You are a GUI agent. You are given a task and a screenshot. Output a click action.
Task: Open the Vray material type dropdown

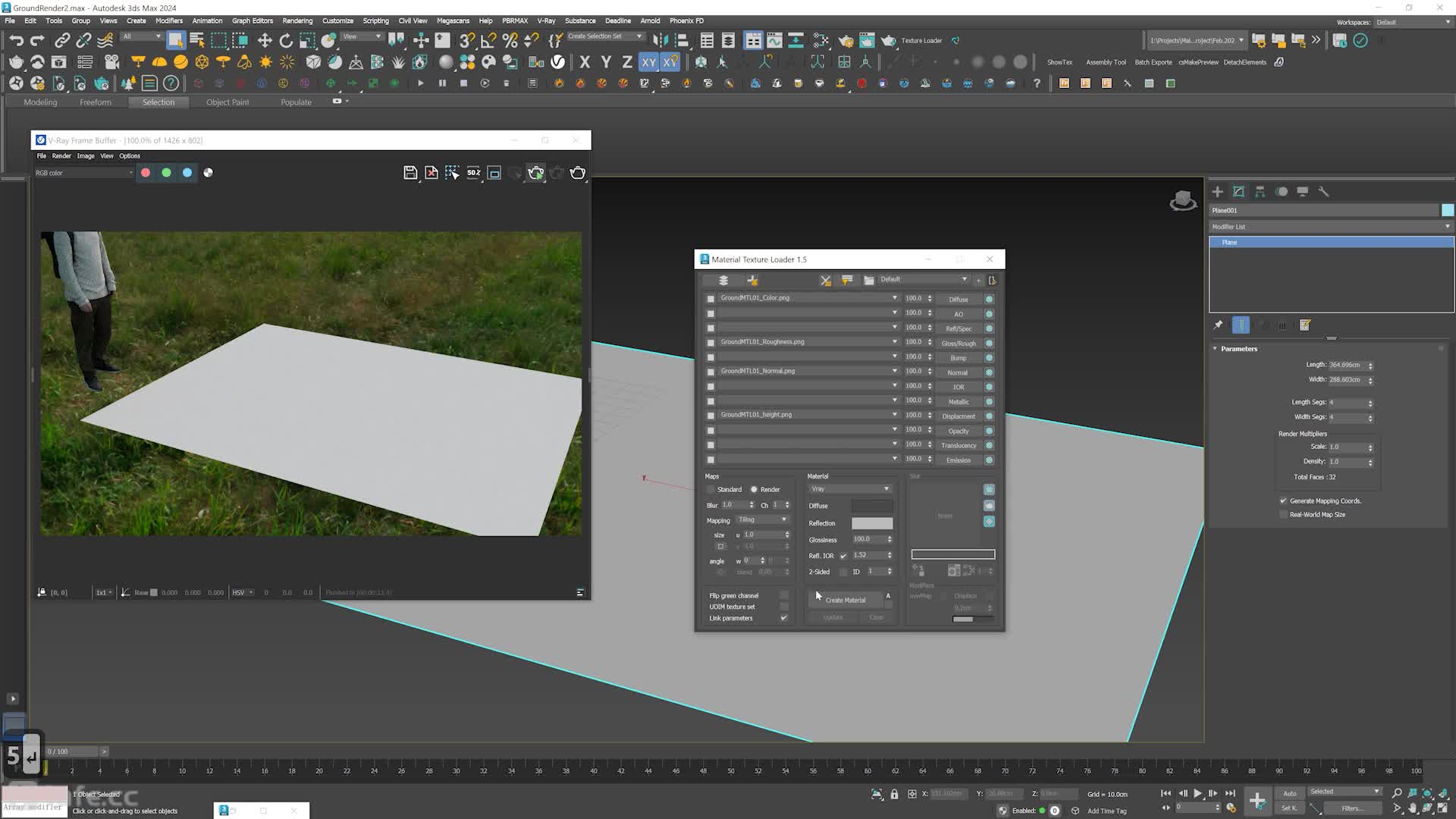[850, 489]
